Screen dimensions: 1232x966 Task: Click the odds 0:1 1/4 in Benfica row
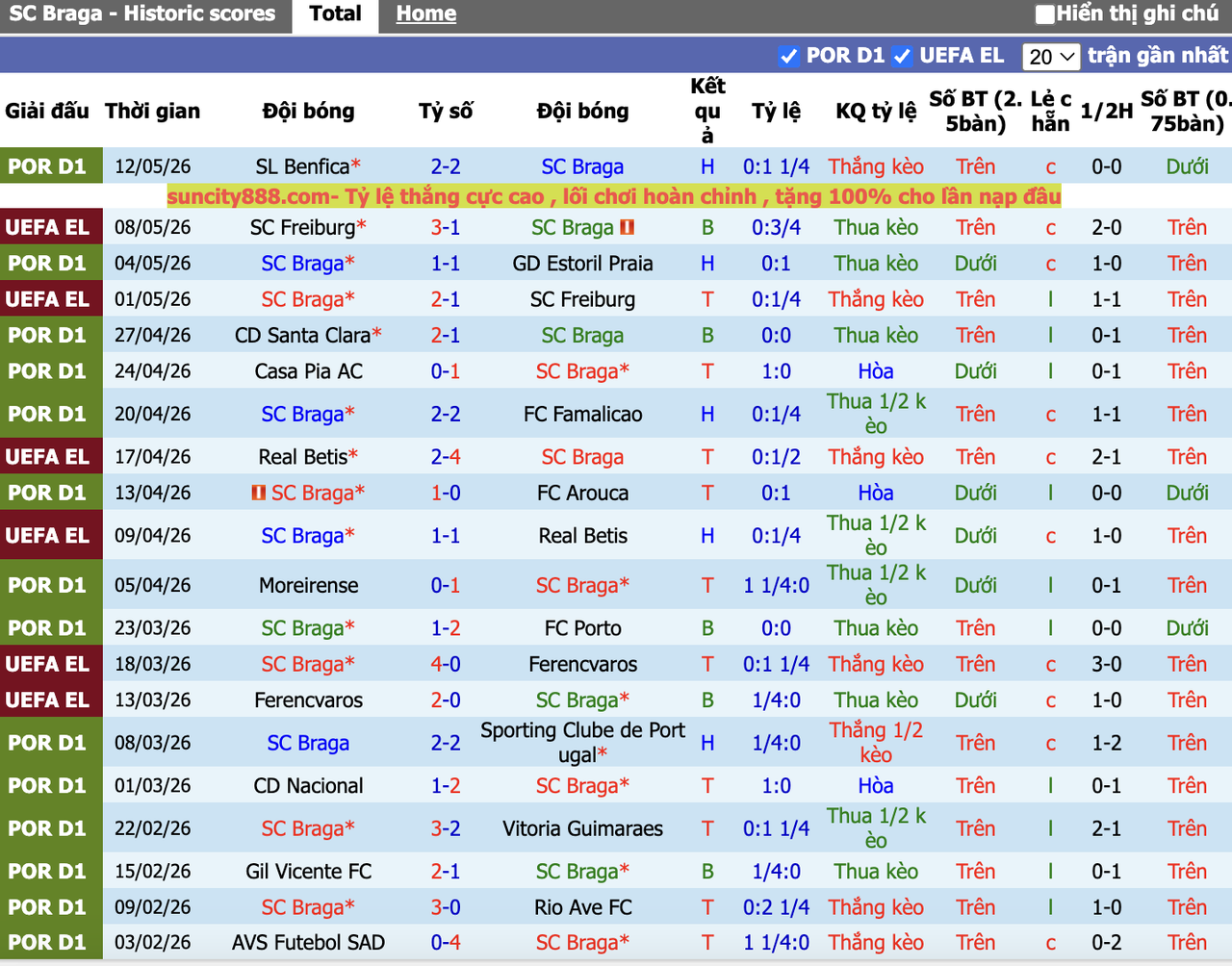coord(776,167)
